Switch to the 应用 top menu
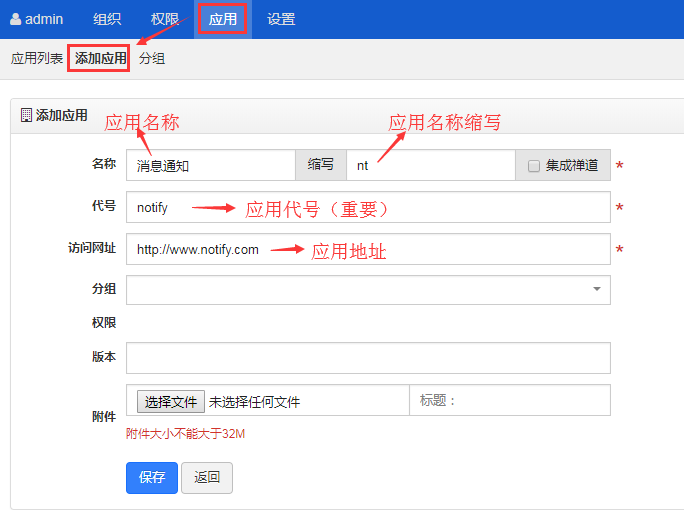The height and width of the screenshot is (510, 684). click(x=222, y=19)
